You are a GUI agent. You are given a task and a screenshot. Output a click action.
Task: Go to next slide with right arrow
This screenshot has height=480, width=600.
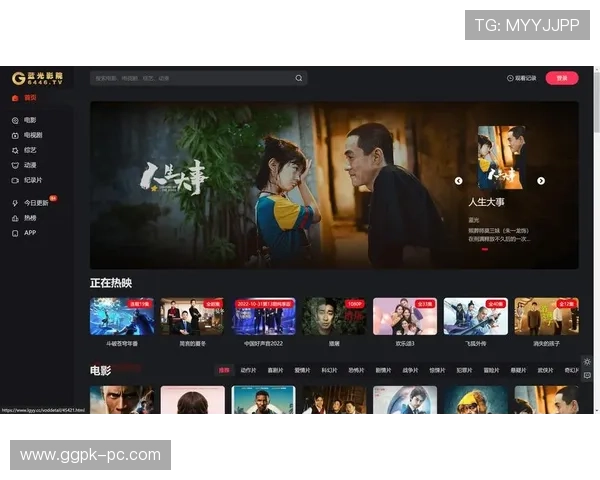point(541,181)
